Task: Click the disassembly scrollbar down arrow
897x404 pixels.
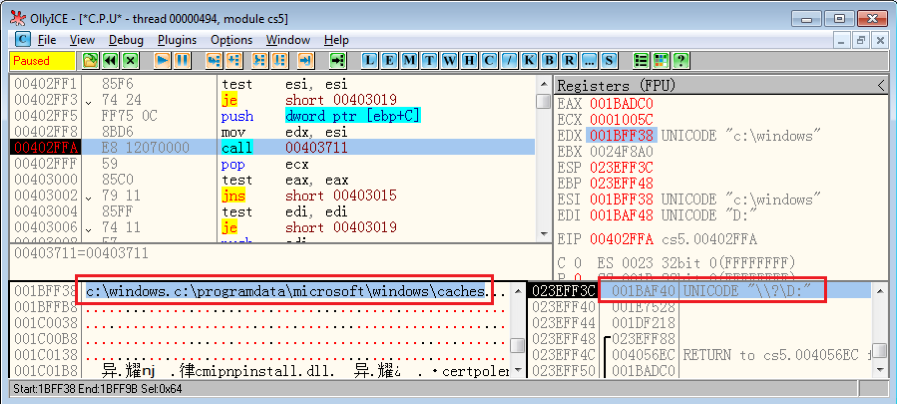Action: coord(543,233)
